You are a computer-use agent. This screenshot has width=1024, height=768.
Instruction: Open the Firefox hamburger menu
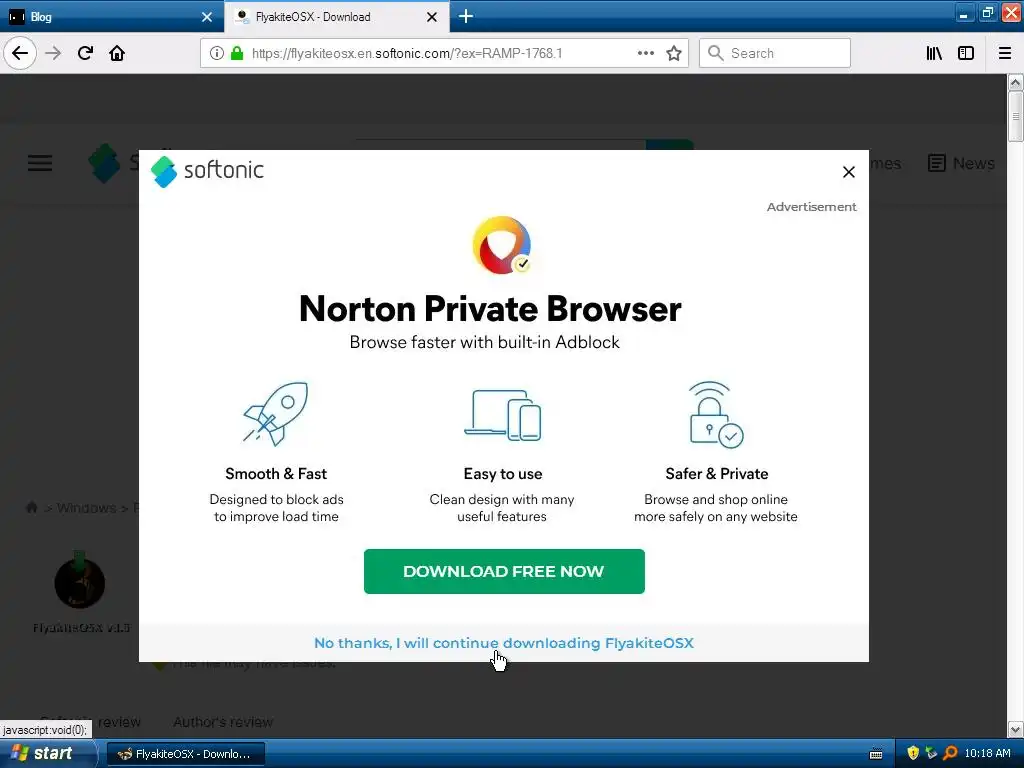pyautogui.click(x=1005, y=53)
